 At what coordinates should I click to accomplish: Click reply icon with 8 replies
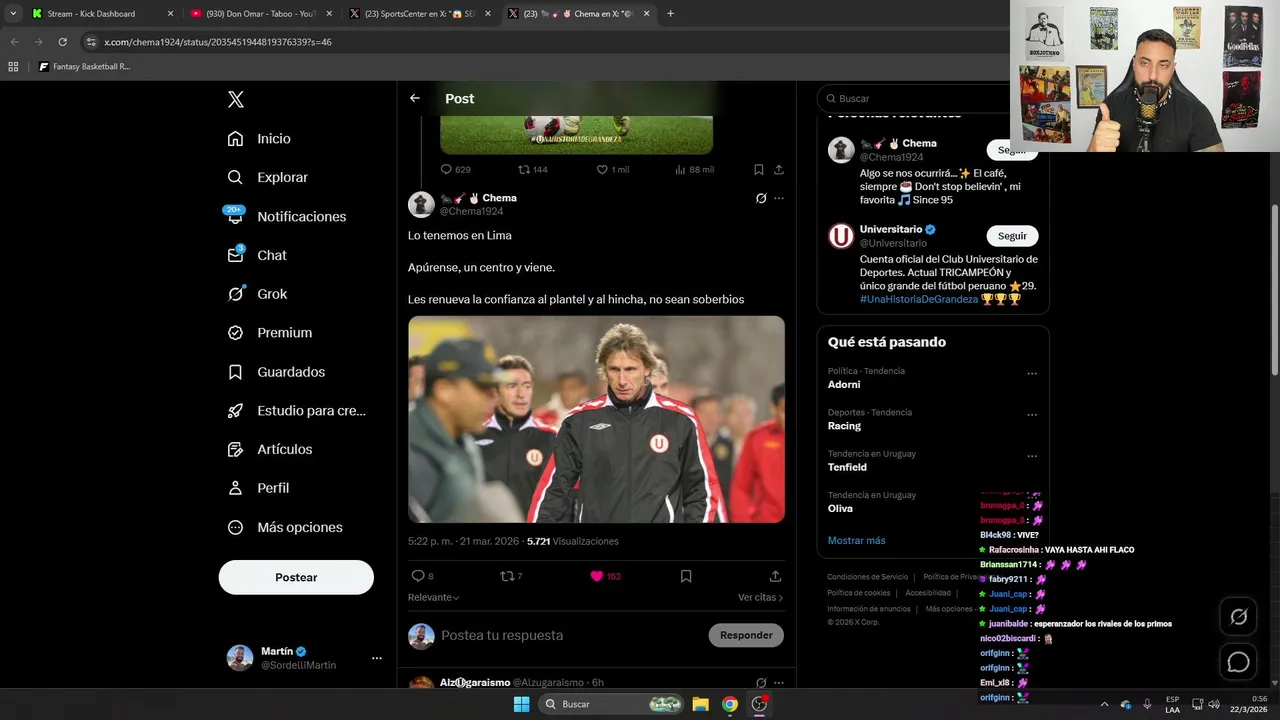coord(418,576)
